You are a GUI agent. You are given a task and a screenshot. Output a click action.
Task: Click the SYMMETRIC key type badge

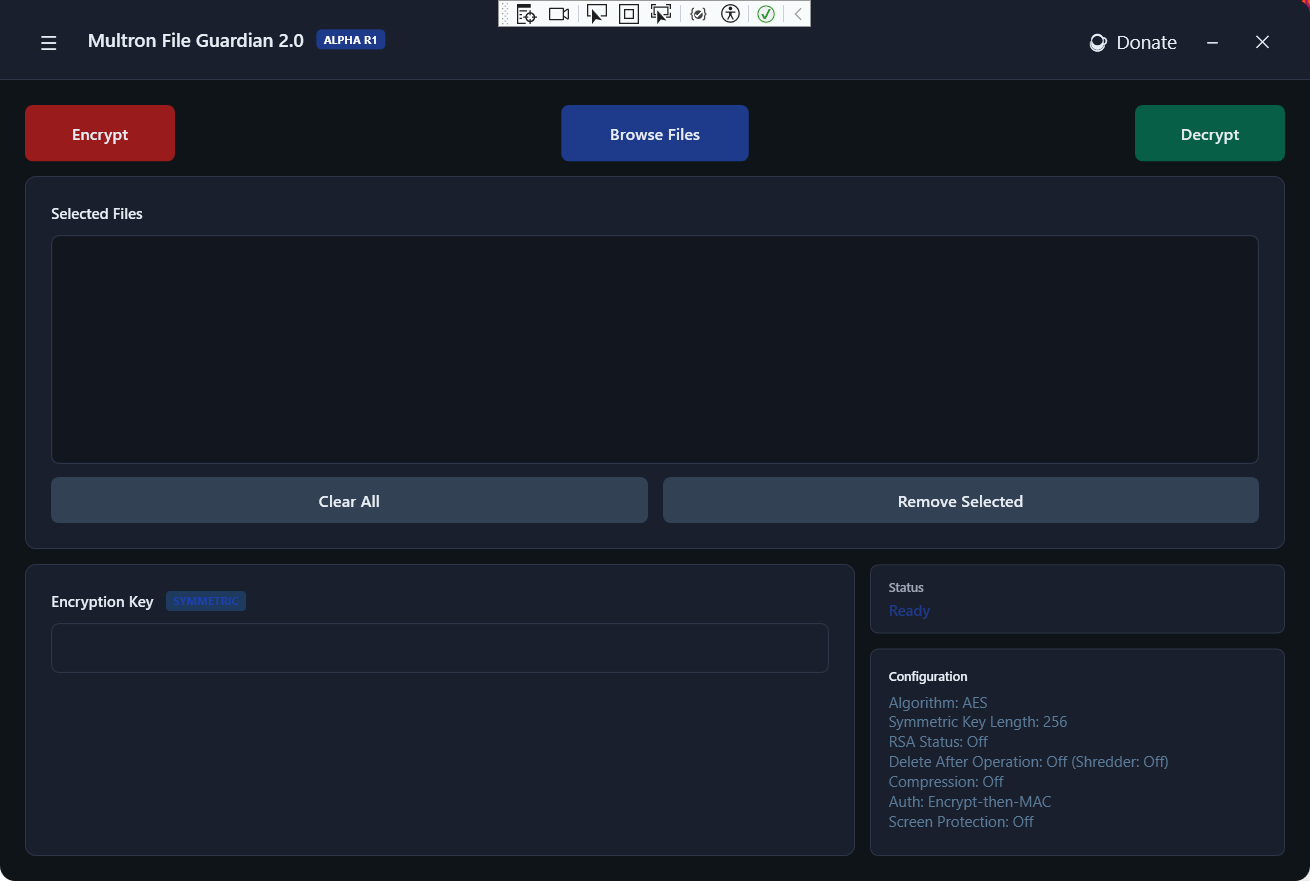pyautogui.click(x=206, y=601)
